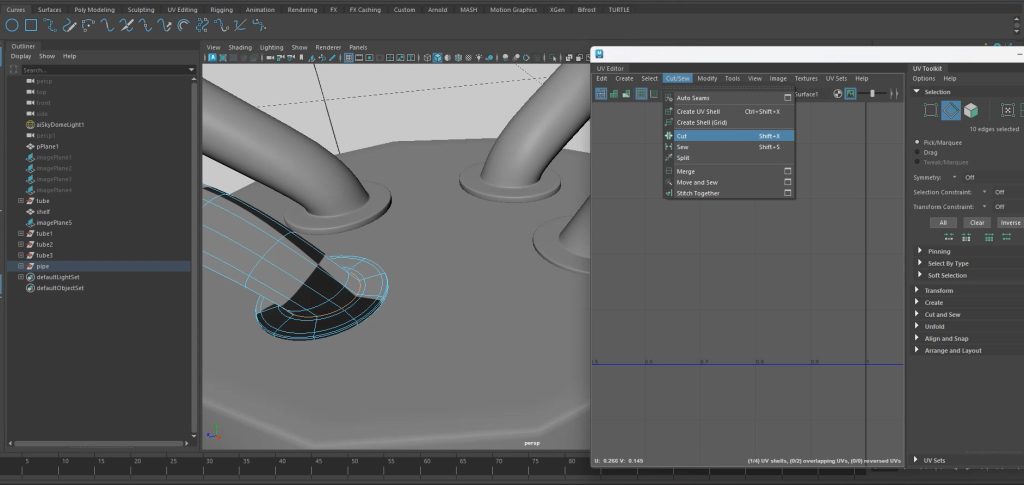Choose Split from the Cut/Sew menu
This screenshot has width=1024, height=485.
tap(729, 158)
